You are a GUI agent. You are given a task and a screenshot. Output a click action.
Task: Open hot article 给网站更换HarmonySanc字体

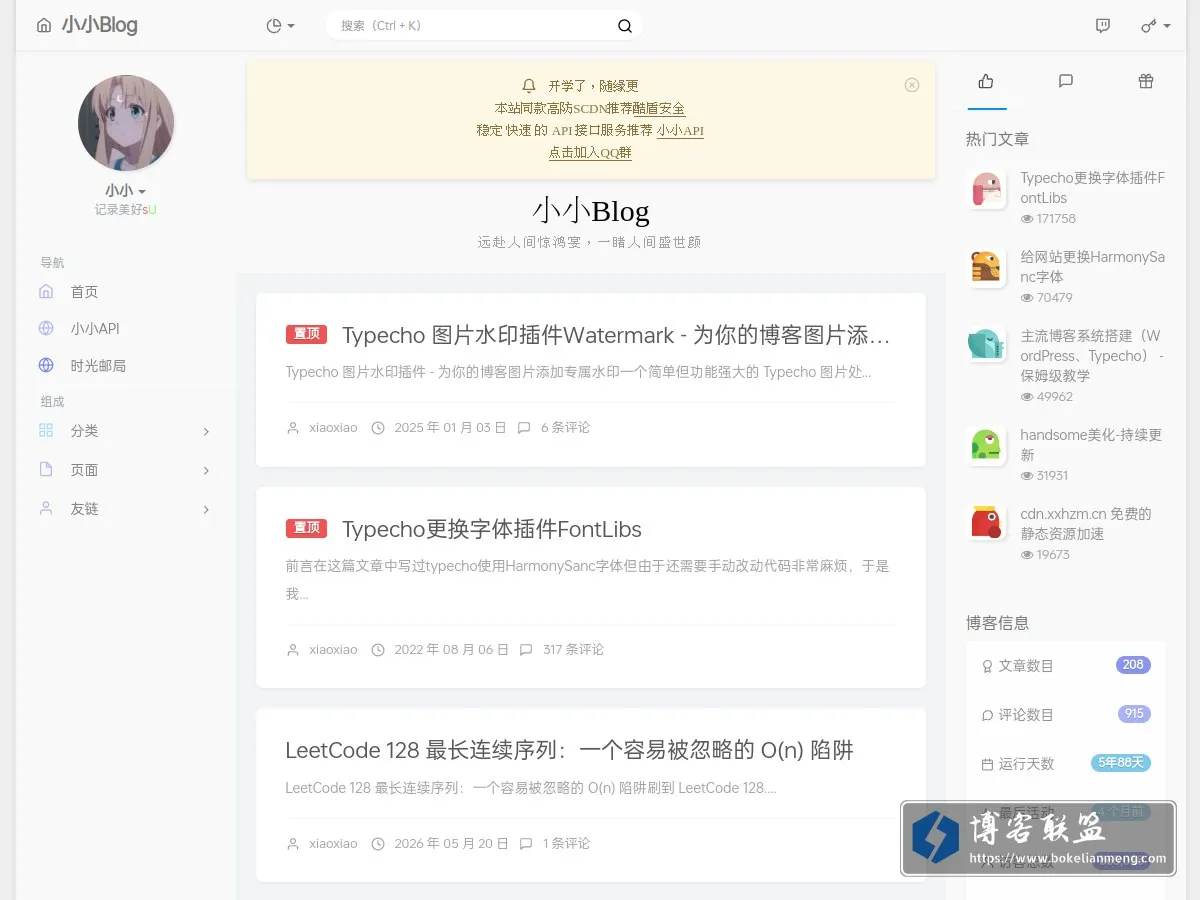pos(1092,267)
